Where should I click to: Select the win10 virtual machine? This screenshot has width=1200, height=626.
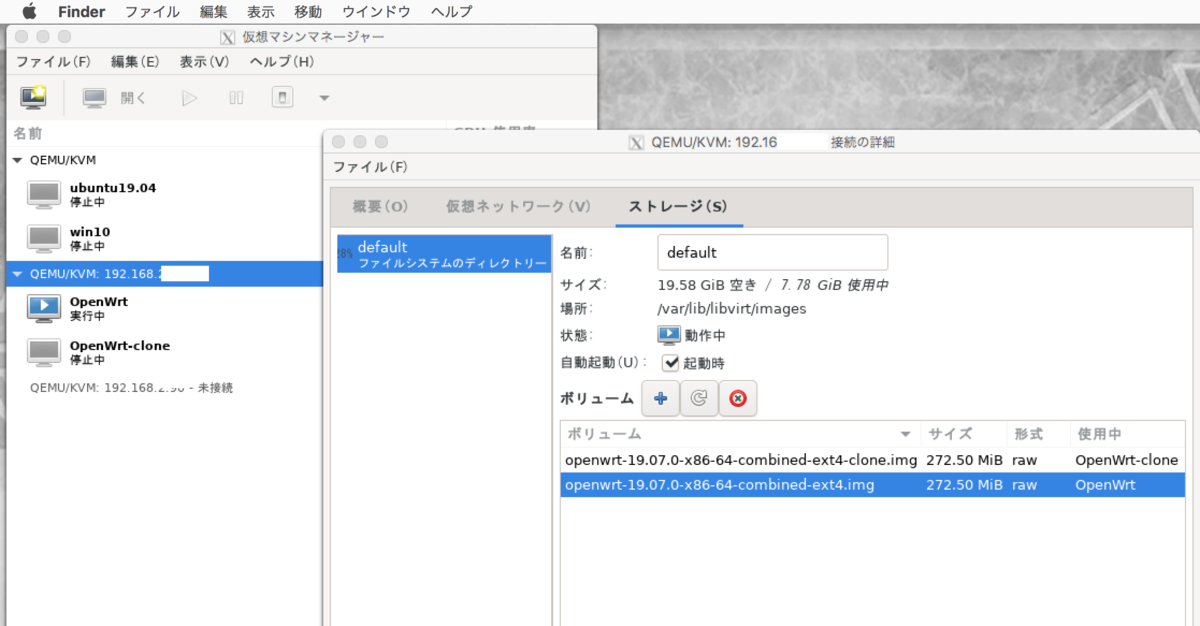(x=164, y=238)
